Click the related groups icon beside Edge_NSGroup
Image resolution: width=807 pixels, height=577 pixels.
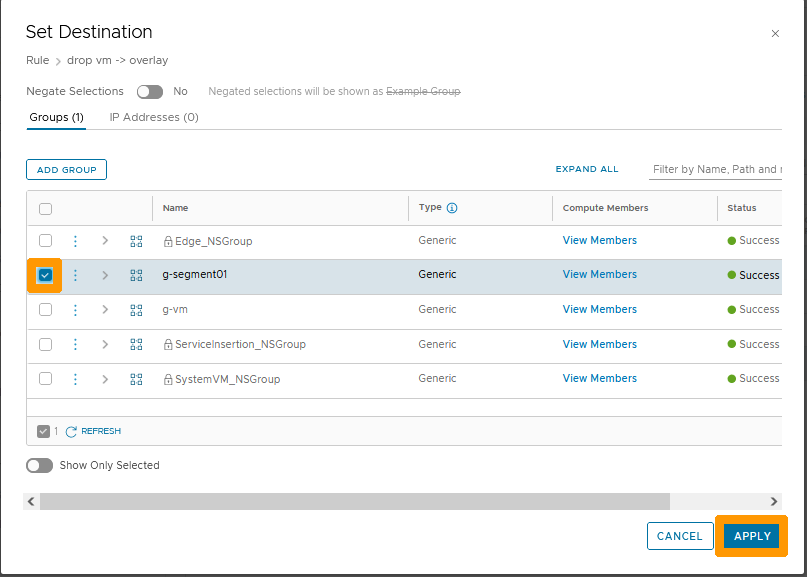click(136, 240)
